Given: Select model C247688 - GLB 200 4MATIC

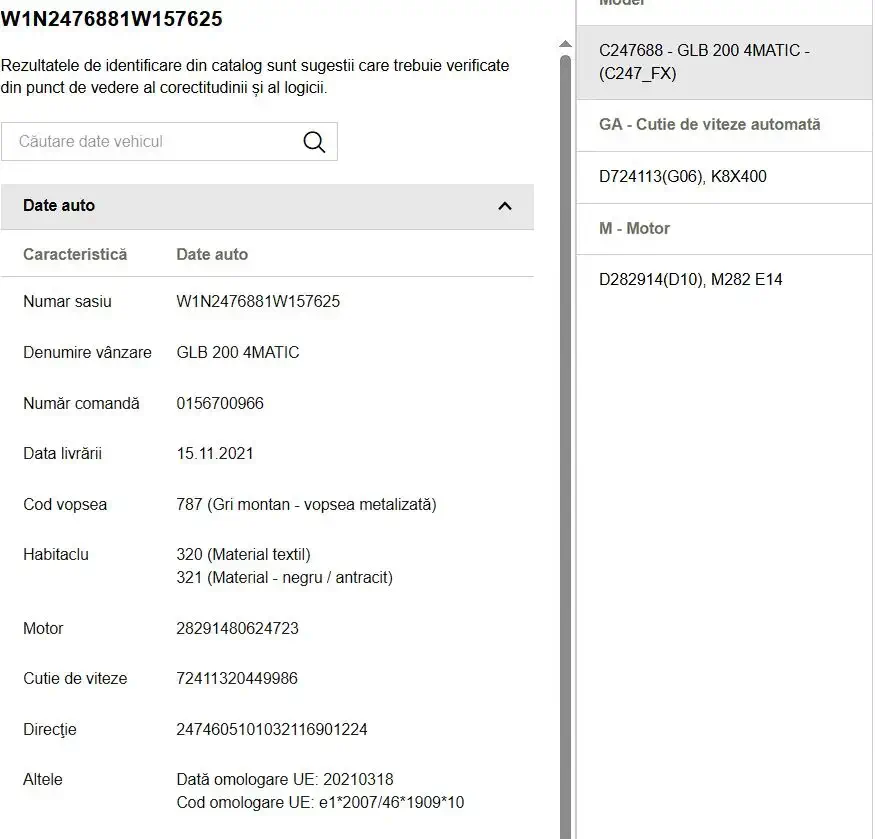Looking at the screenshot, I should [724, 62].
